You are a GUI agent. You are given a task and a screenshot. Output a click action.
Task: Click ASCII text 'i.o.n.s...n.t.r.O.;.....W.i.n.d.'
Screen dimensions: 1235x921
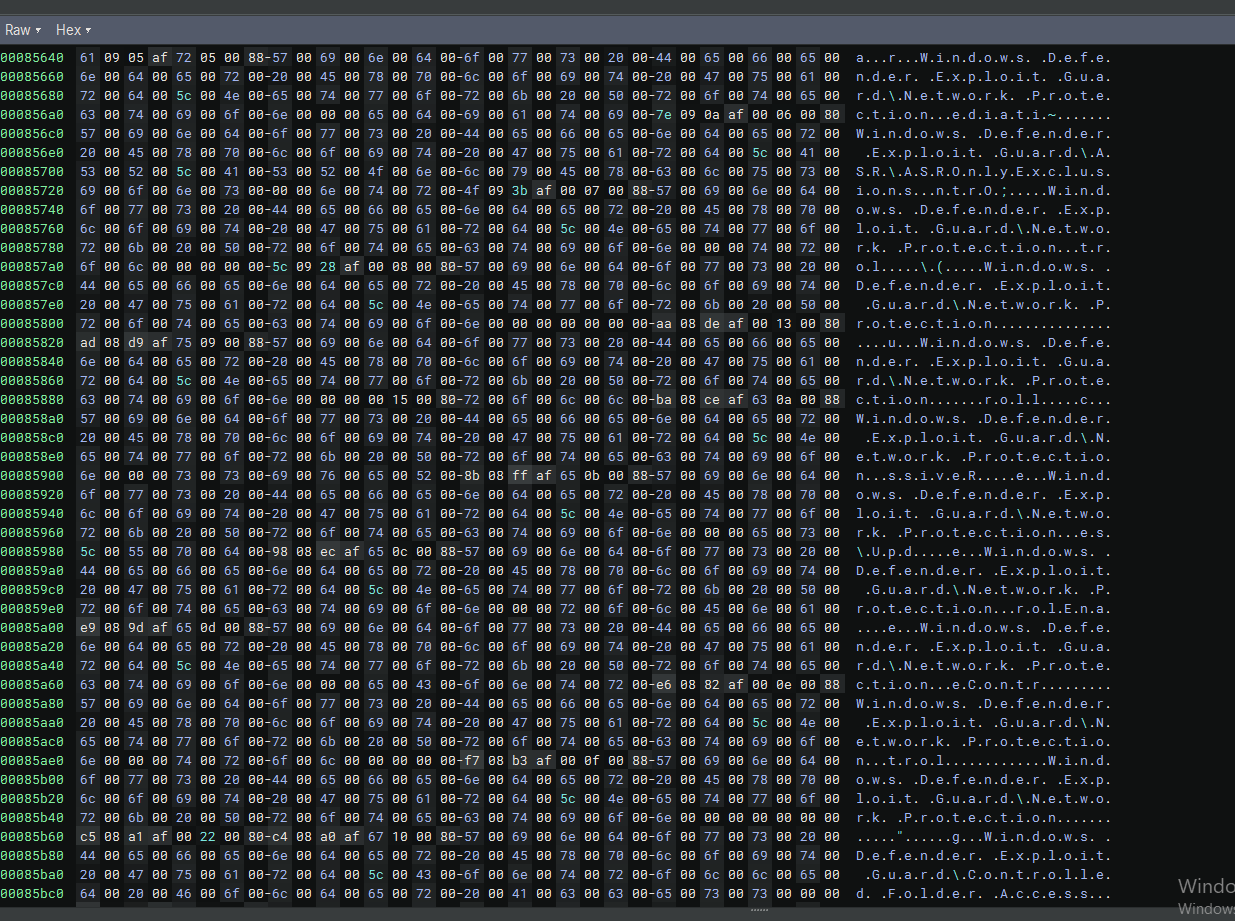983,190
